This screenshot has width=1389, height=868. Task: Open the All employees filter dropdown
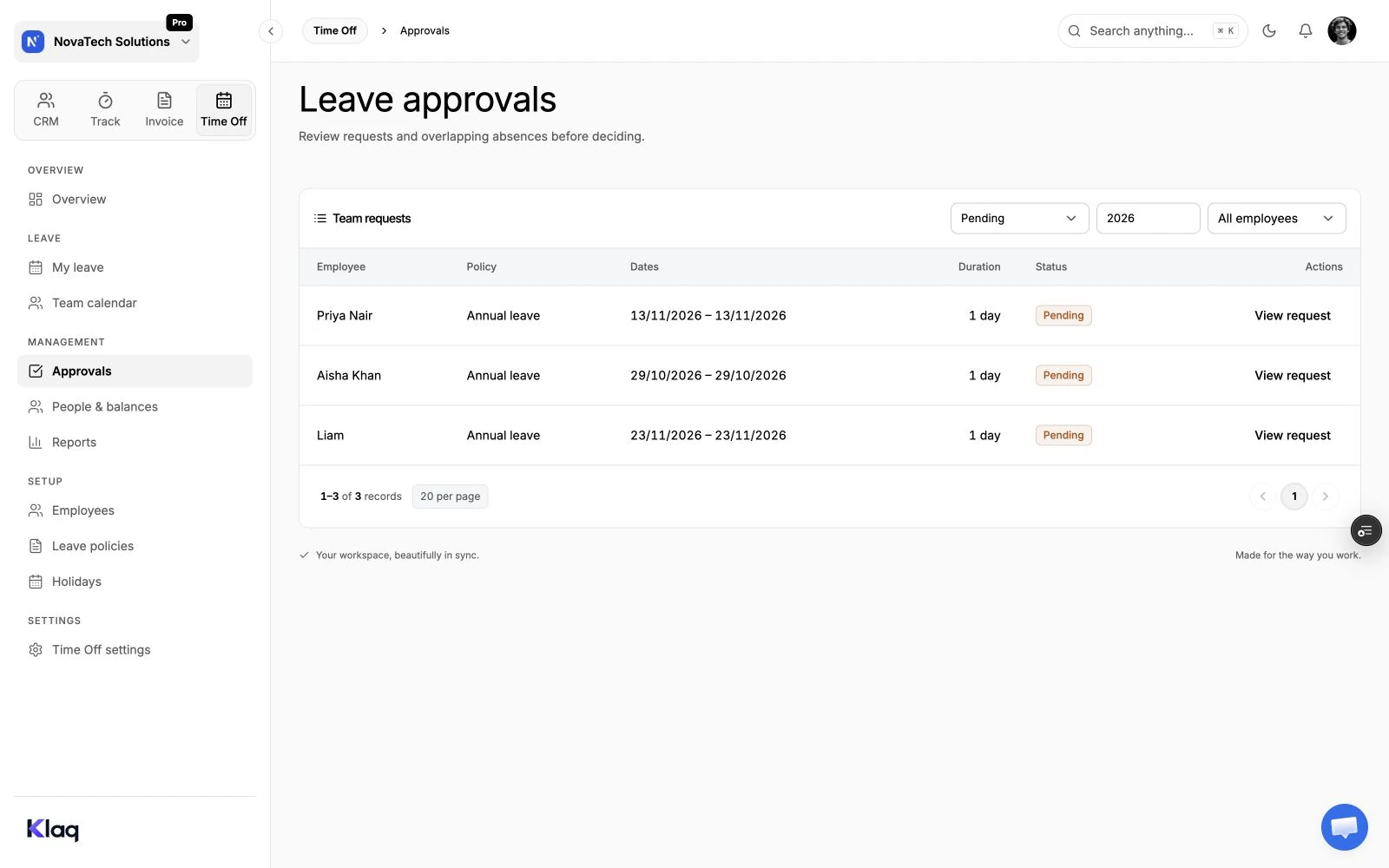pos(1276,219)
